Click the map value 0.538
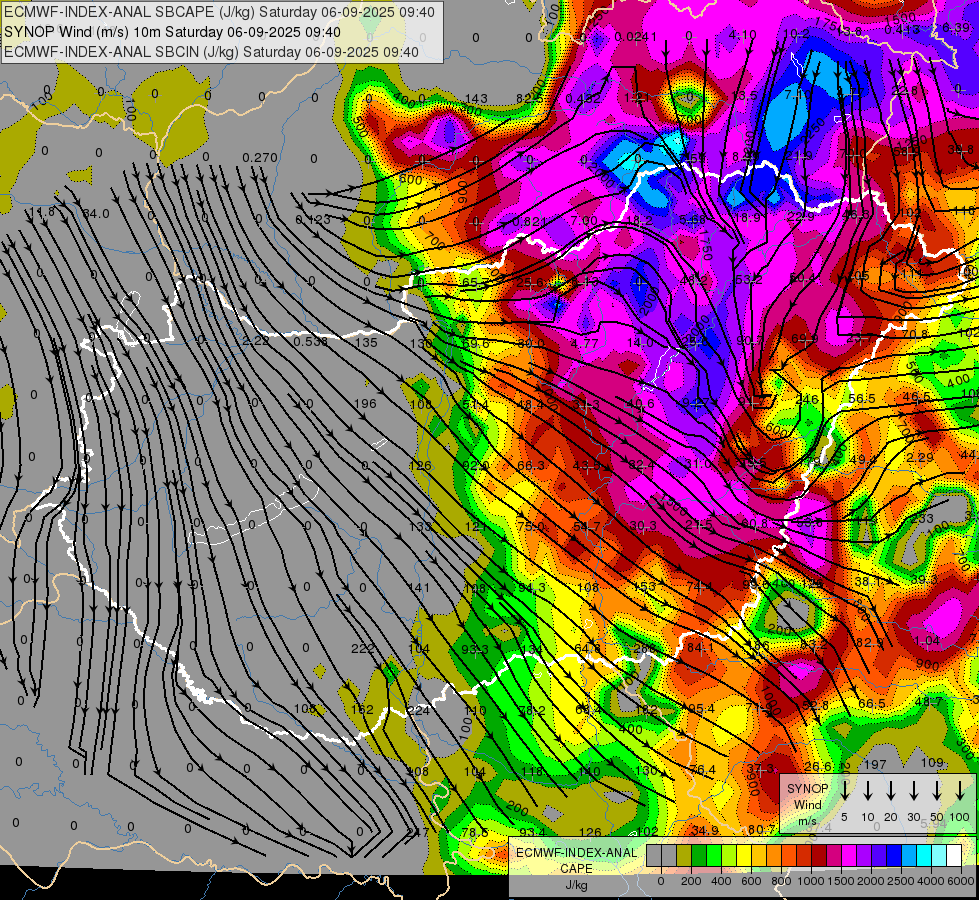Image resolution: width=979 pixels, height=900 pixels. coord(310,341)
